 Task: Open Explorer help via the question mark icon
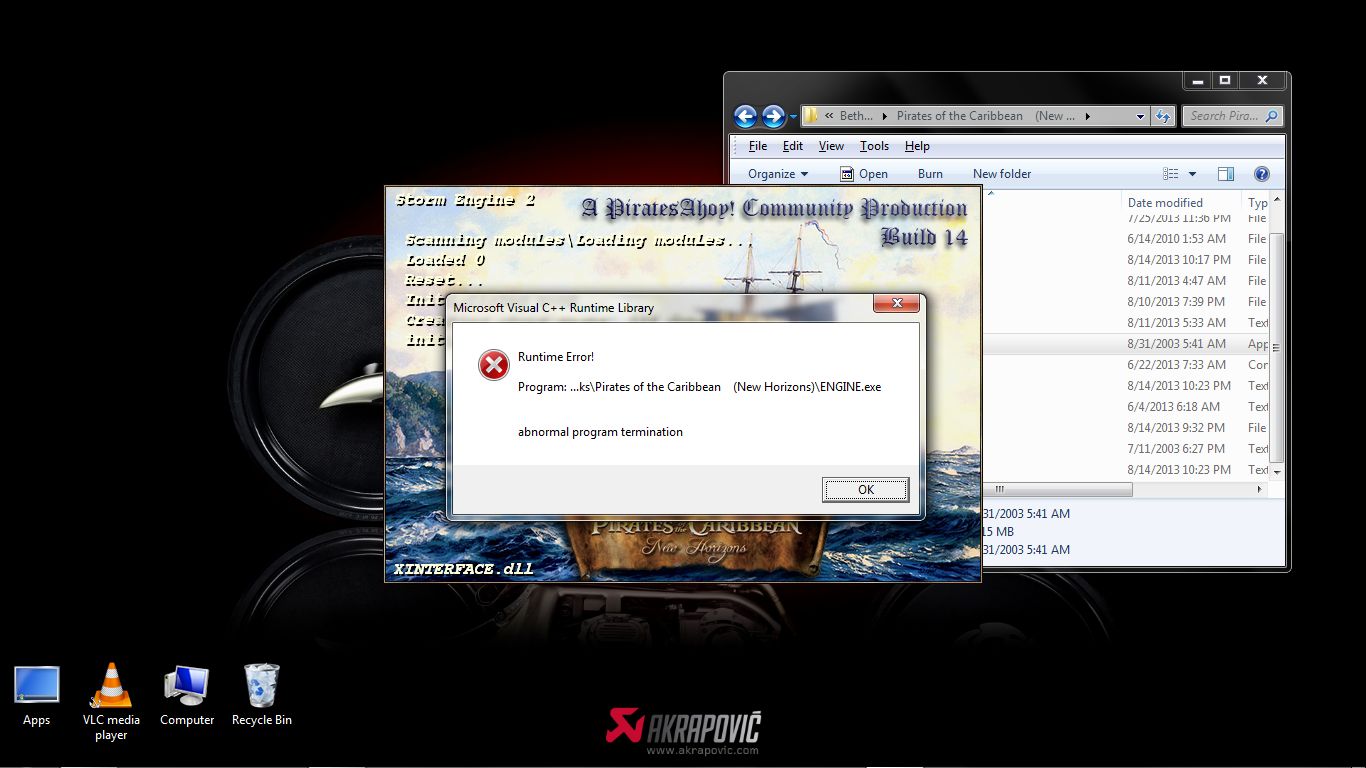click(1262, 174)
